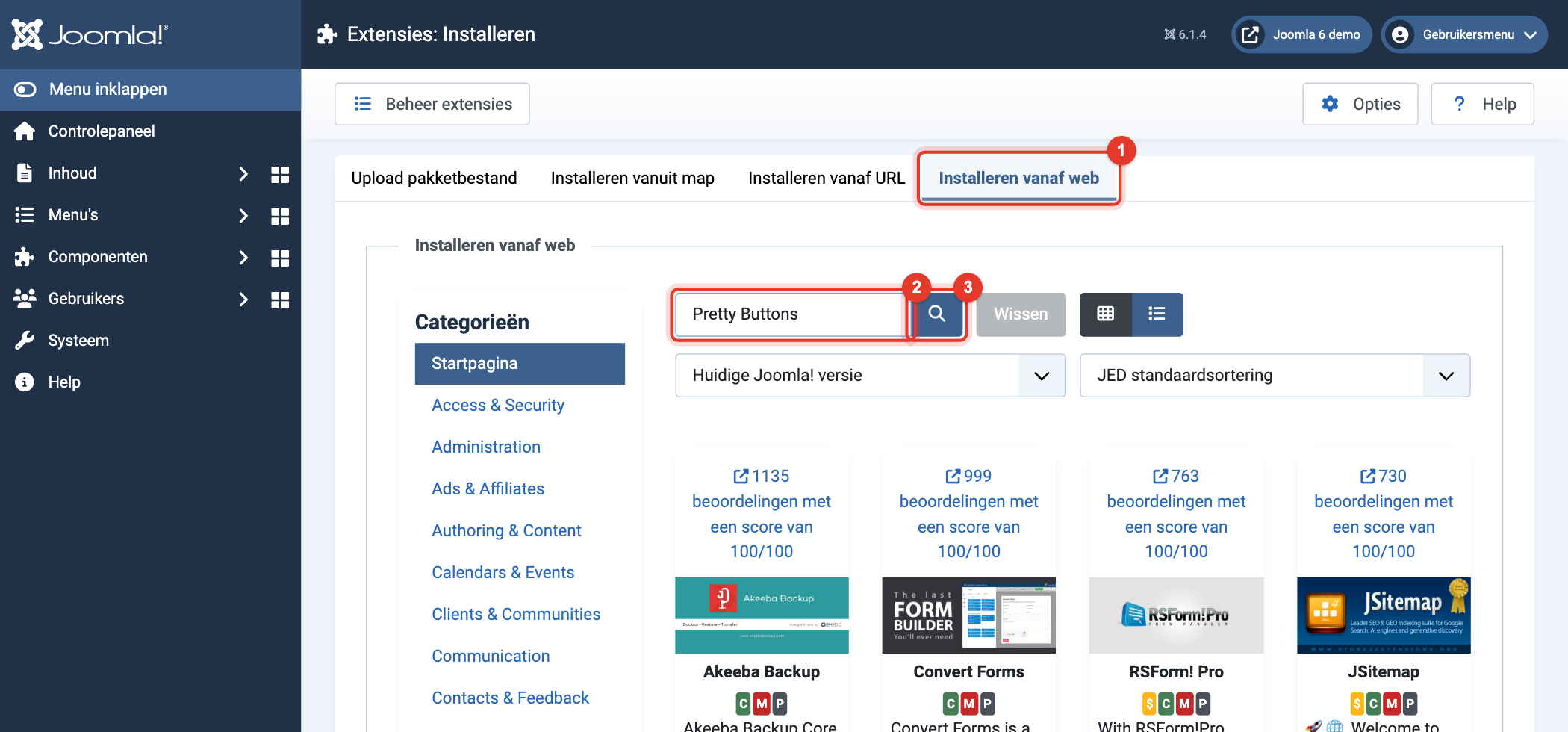Open Ads & Affiliates category
The width and height of the screenshot is (1568, 732).
pos(488,489)
